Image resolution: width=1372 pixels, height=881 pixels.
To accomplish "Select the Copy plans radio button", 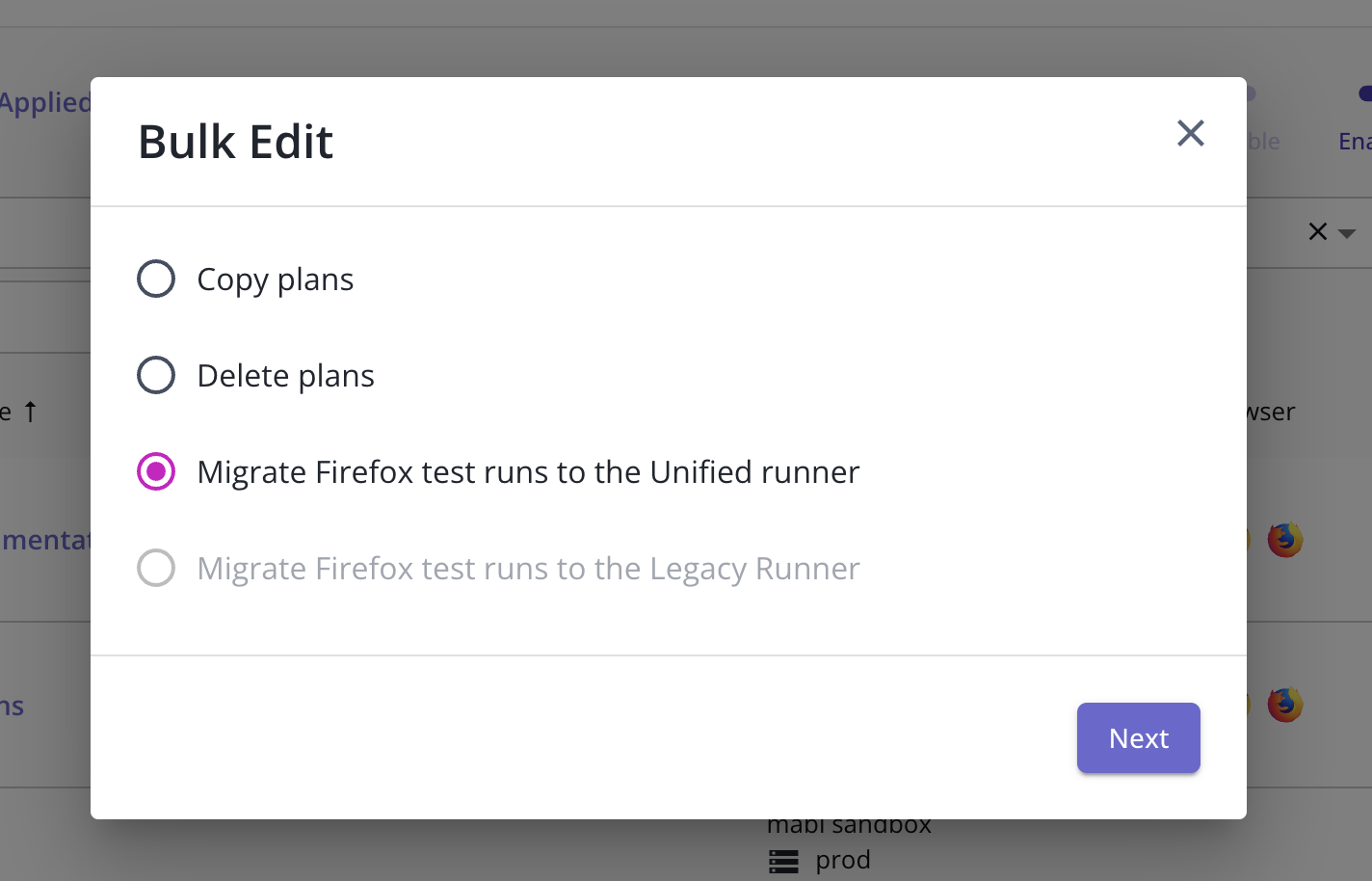I will pyautogui.click(x=156, y=279).
